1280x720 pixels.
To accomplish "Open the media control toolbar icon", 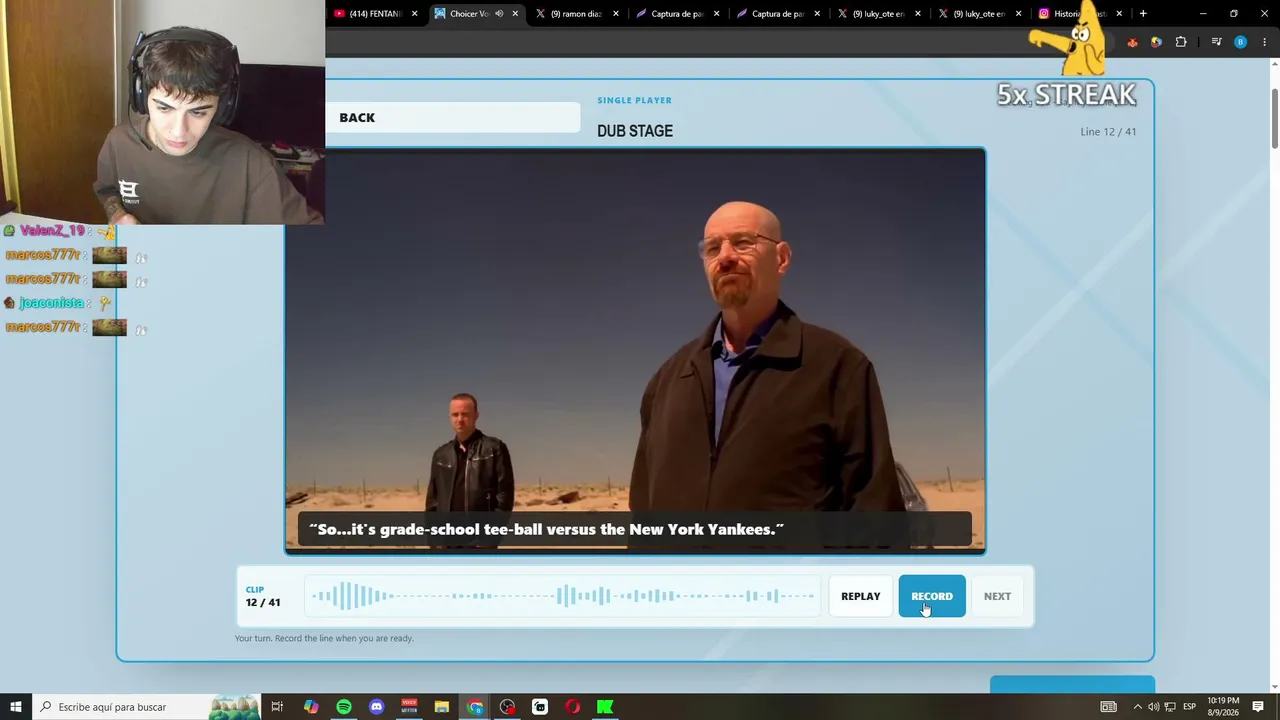I will pyautogui.click(x=1216, y=42).
